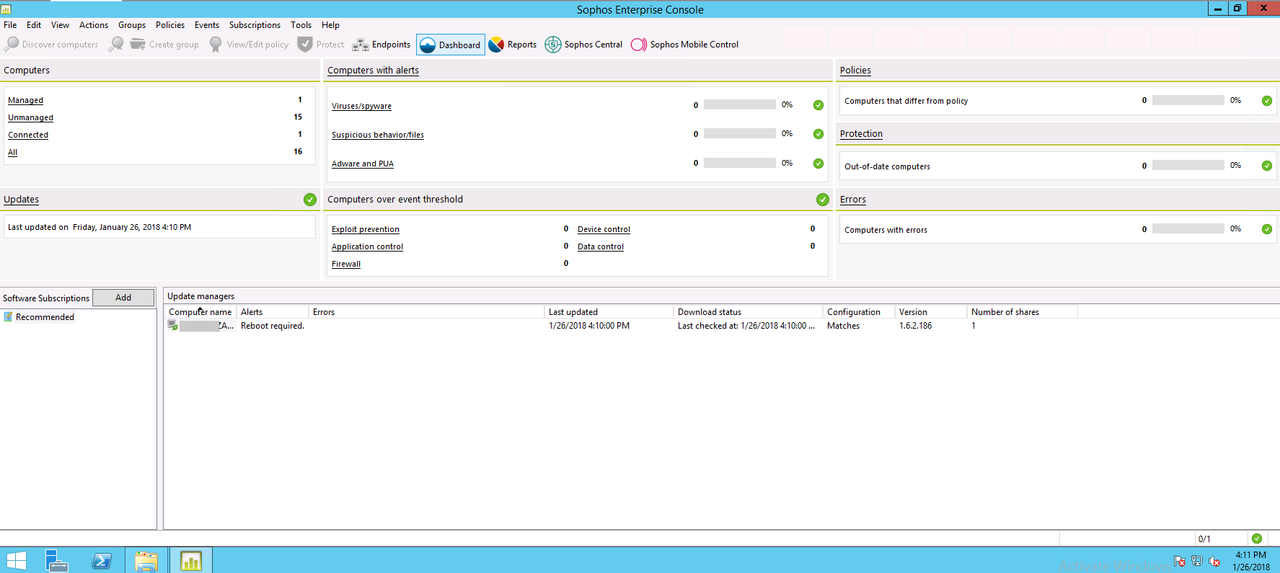Open the Suspicious behavior/files link
This screenshot has height=573, width=1280.
[x=378, y=135]
